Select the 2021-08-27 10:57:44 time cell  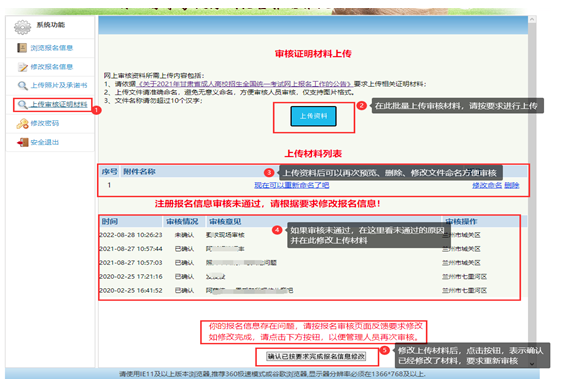(131, 249)
